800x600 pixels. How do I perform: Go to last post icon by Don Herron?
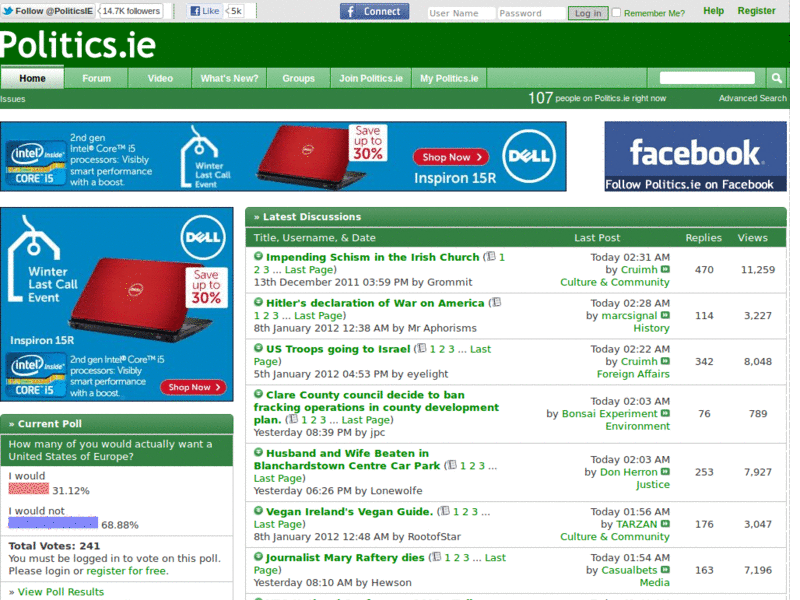click(x=665, y=471)
